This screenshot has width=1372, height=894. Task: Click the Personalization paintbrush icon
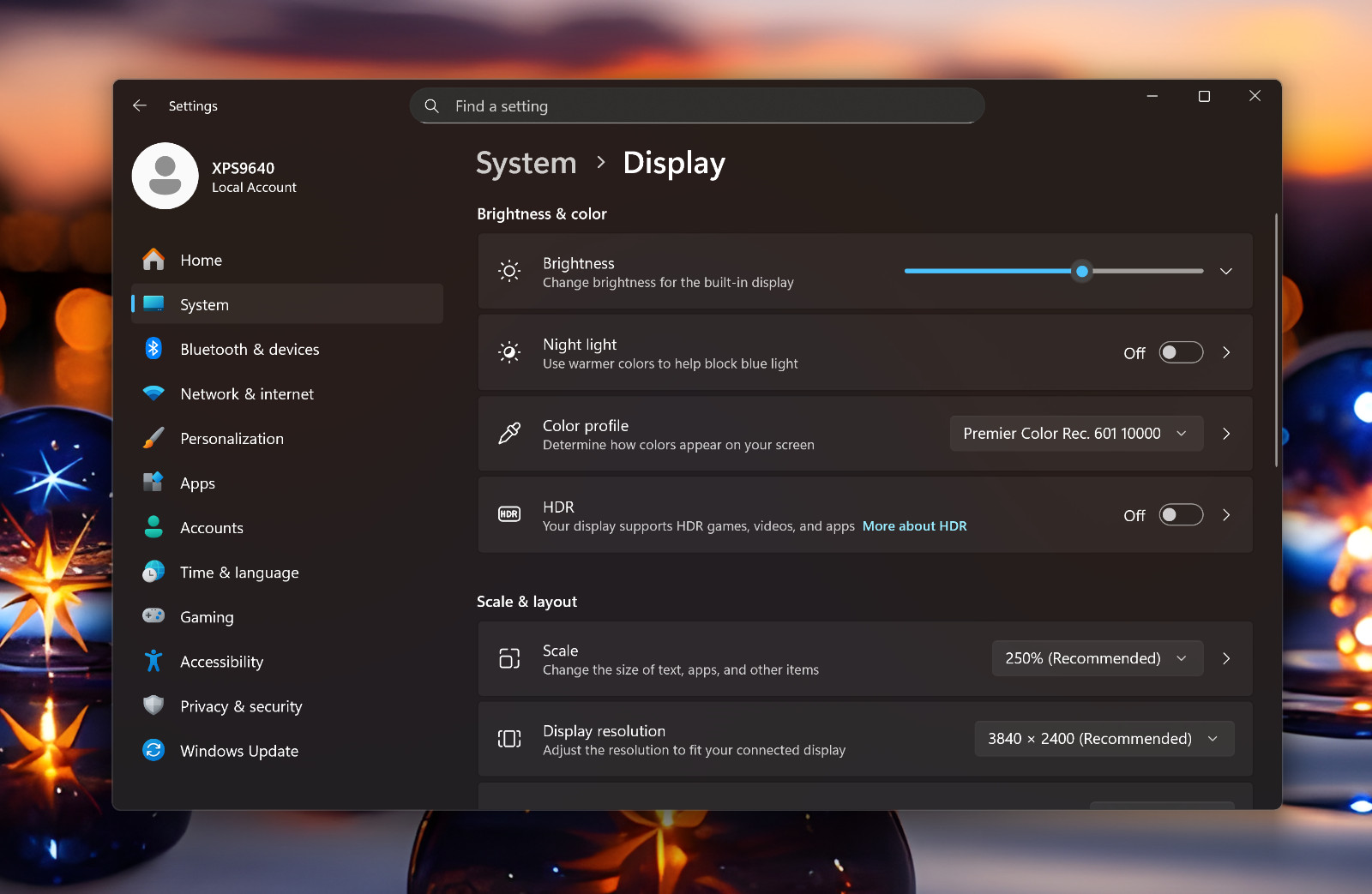click(153, 438)
